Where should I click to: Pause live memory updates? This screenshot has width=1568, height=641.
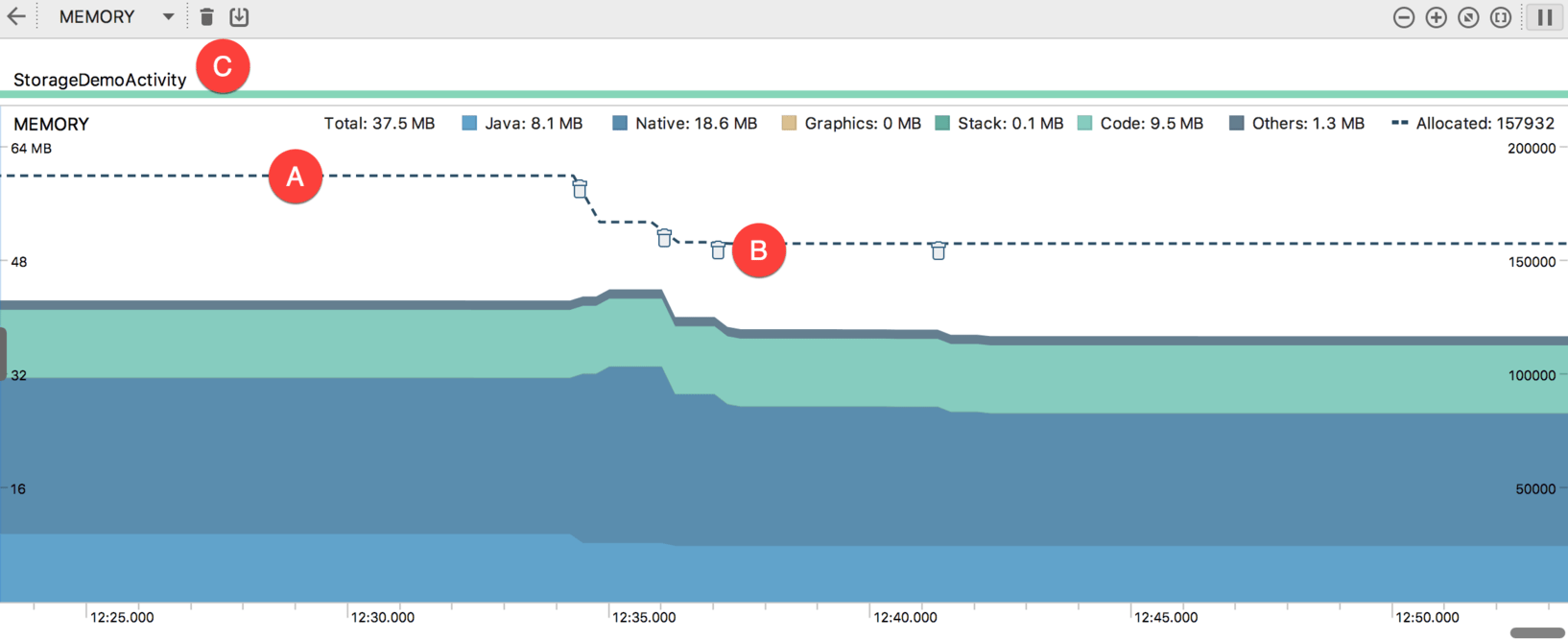click(x=1545, y=17)
